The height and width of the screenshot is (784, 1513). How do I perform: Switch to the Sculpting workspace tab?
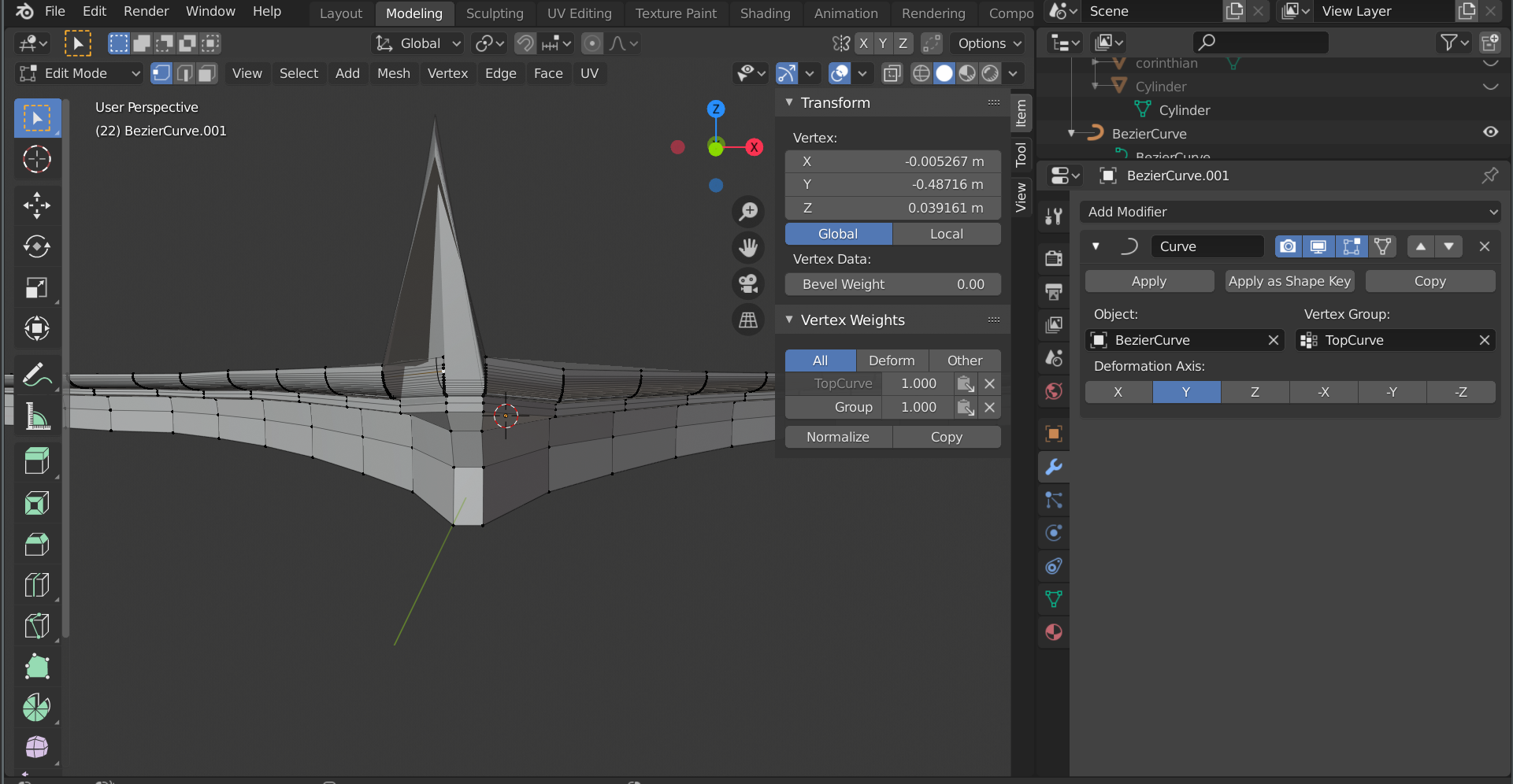[495, 13]
